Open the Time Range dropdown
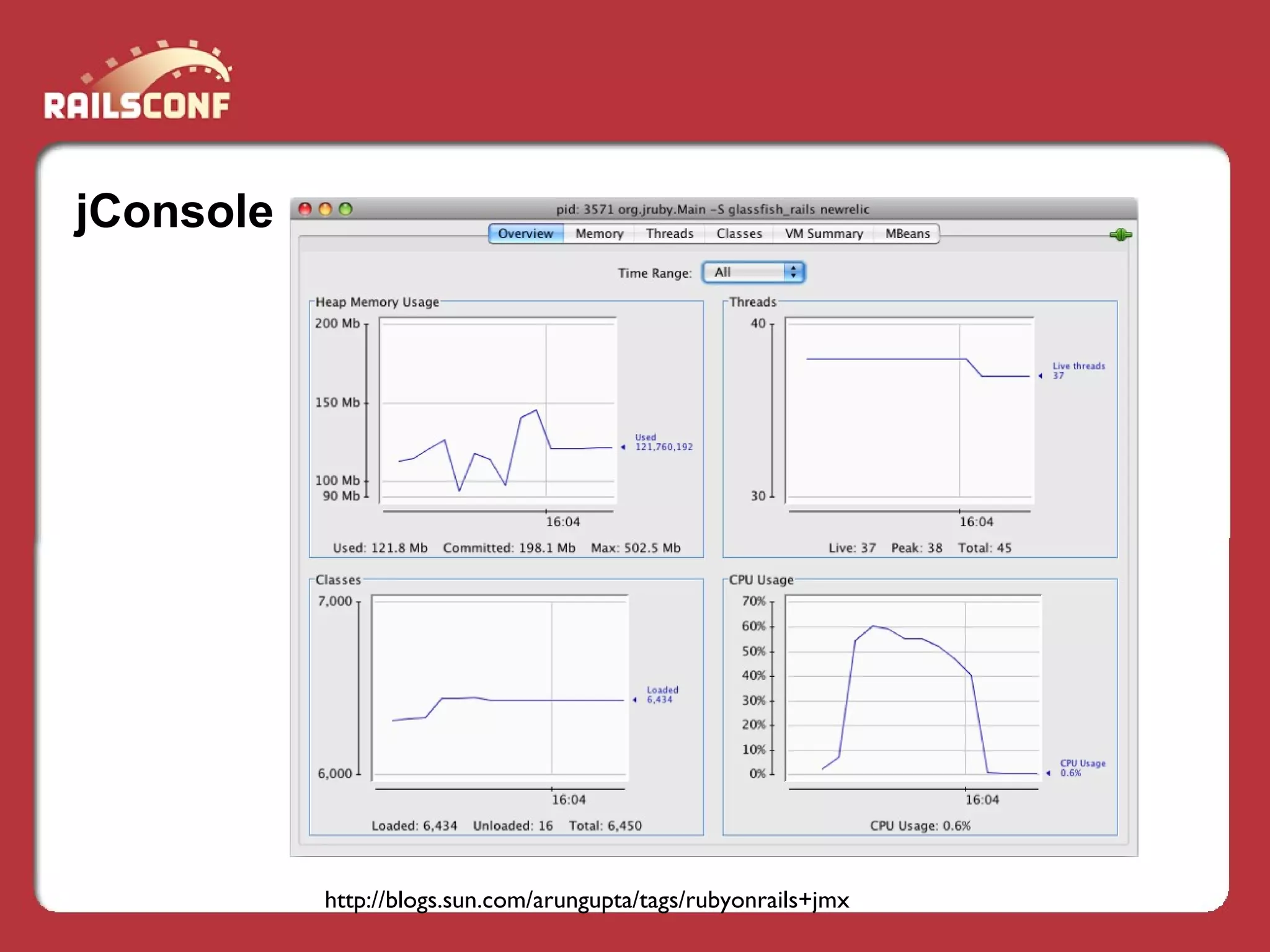This screenshot has height=952, width=1270. point(753,272)
